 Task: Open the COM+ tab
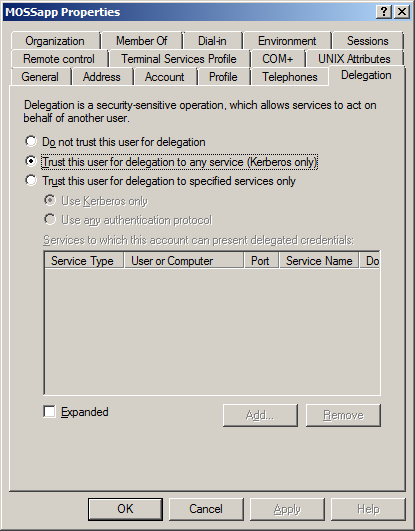[x=277, y=59]
